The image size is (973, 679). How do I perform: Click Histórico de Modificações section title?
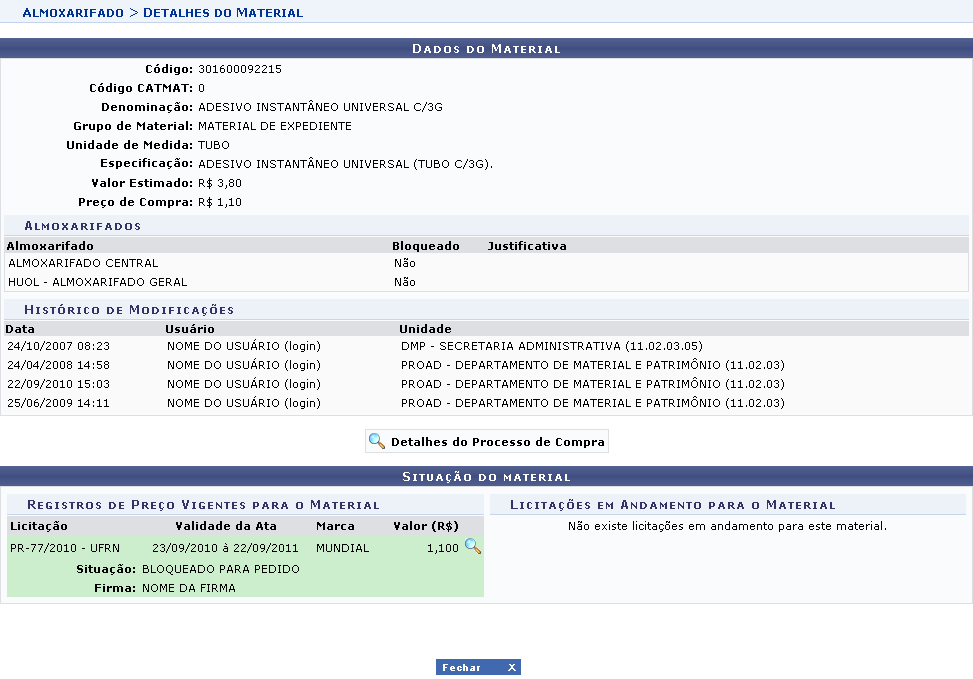pos(129,310)
